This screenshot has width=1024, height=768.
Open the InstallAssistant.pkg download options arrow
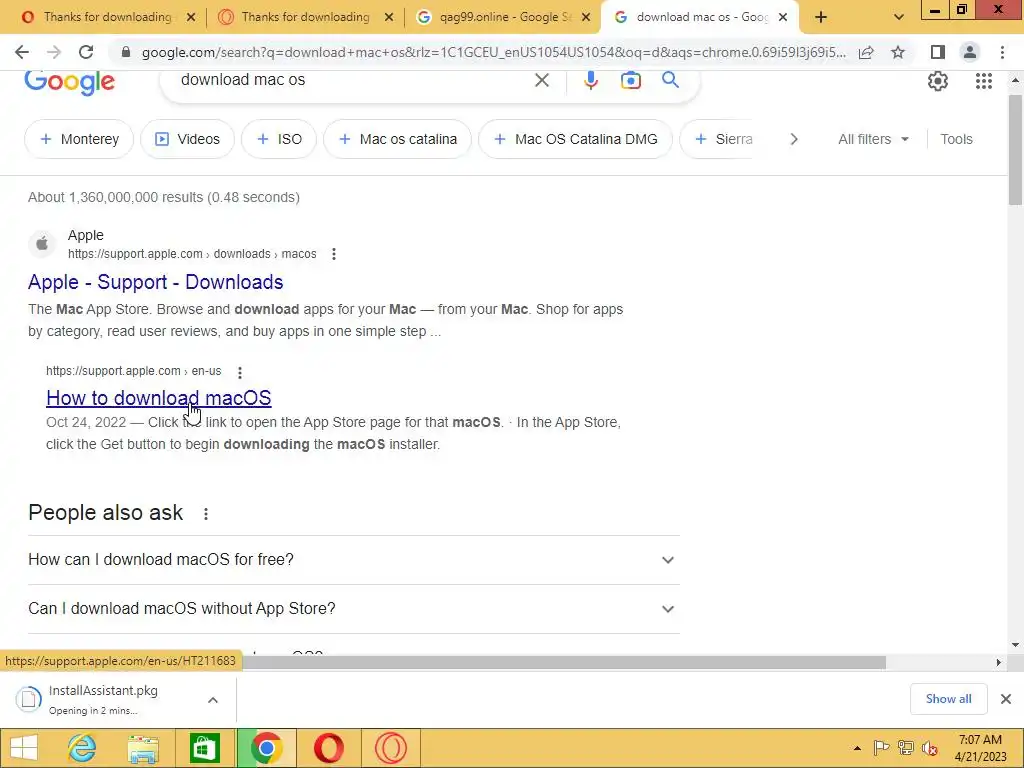(213, 700)
